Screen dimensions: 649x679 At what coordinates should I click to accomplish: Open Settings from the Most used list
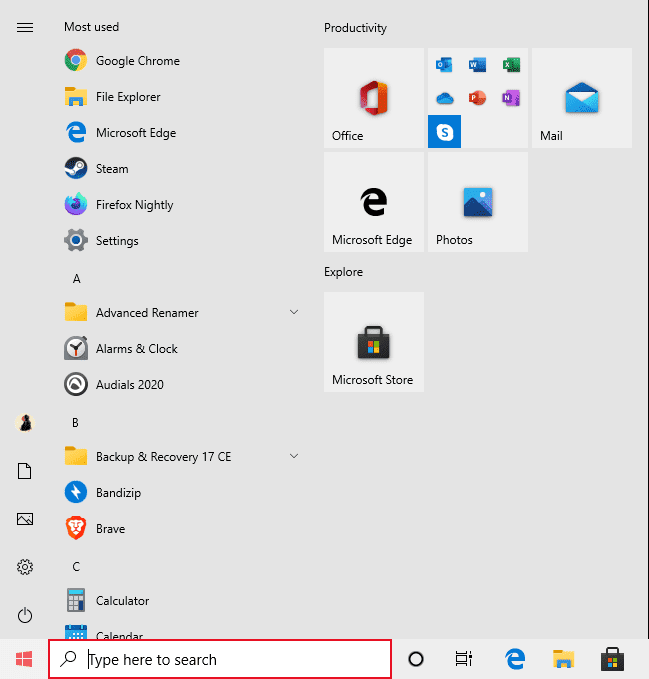(x=182, y=240)
